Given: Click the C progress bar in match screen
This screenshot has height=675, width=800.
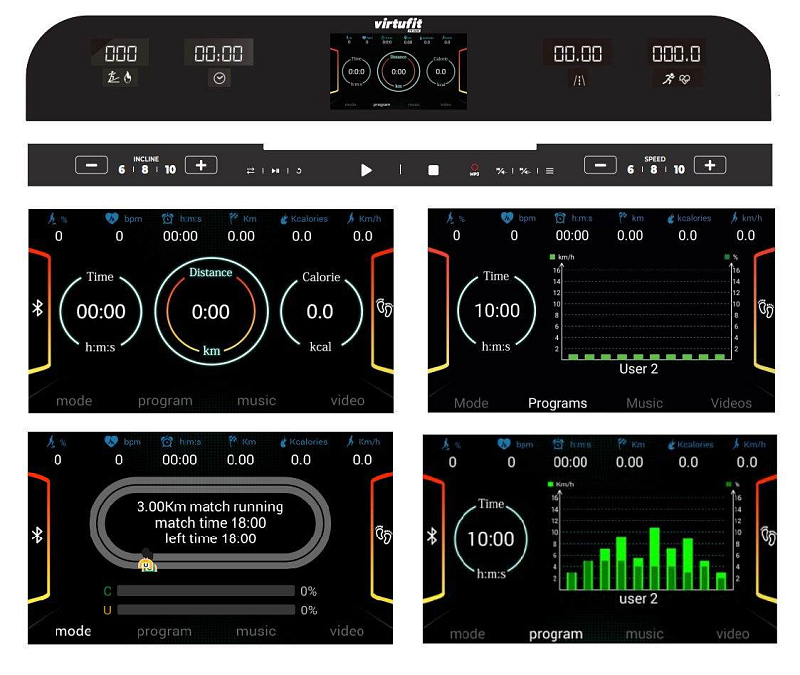Looking at the screenshot, I should (205, 591).
